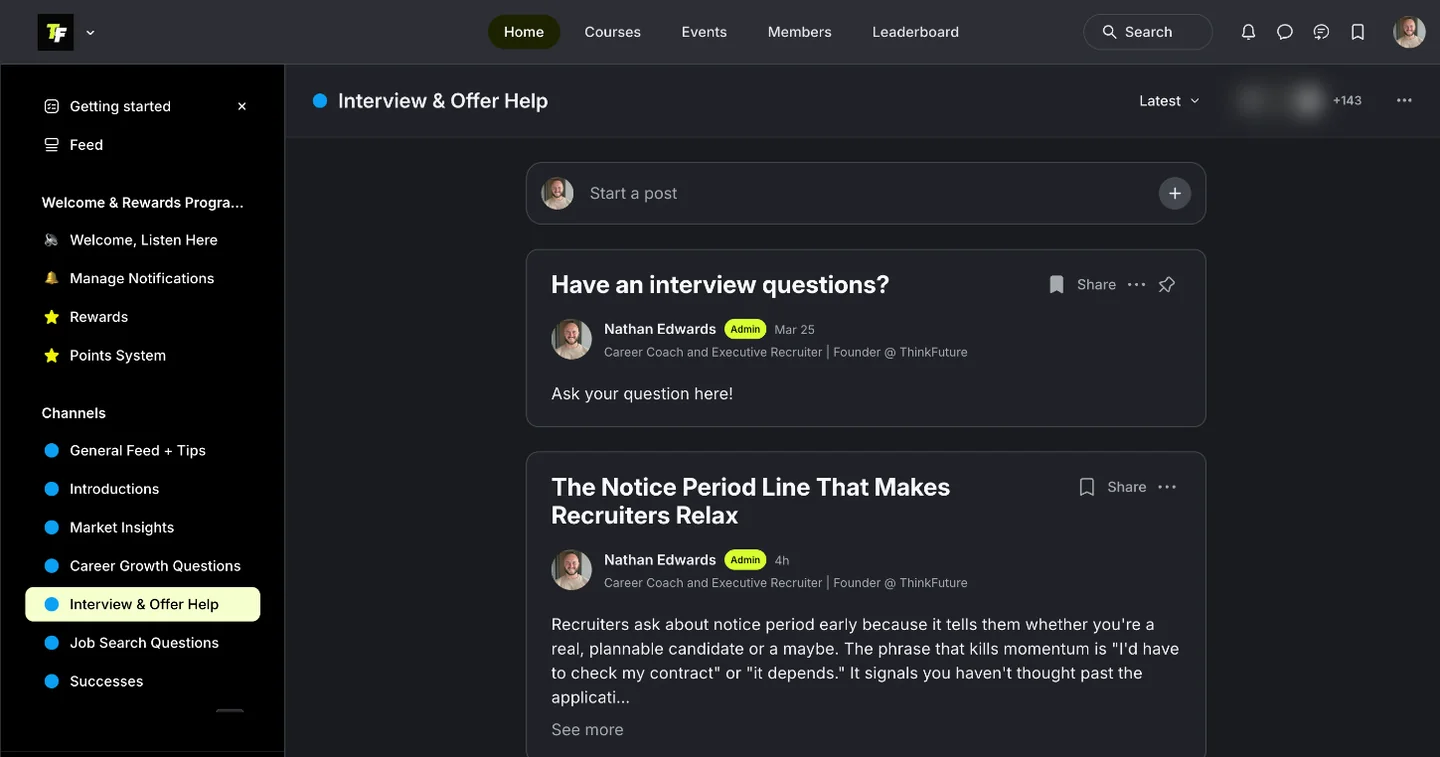This screenshot has height=757, width=1440.
Task: Open Career Growth Questions channel
Action: coord(143,566)
